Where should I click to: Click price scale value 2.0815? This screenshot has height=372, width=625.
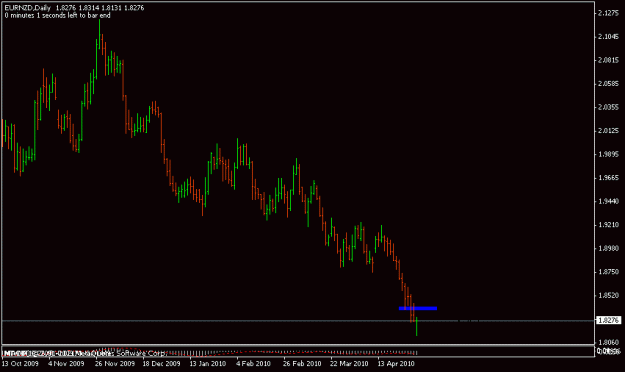point(608,60)
